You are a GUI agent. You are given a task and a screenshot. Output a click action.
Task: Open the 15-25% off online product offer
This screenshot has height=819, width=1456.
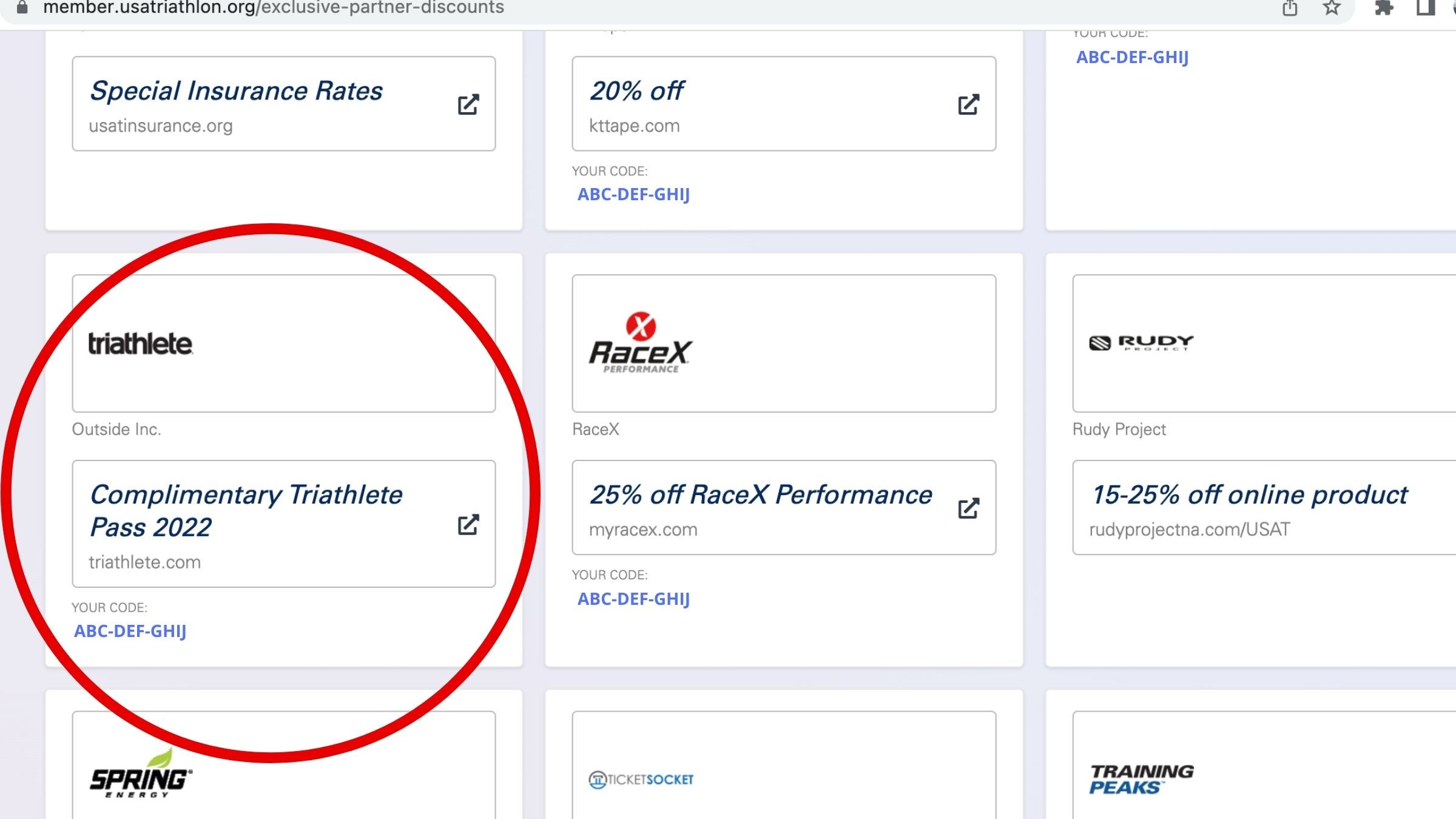click(1264, 507)
